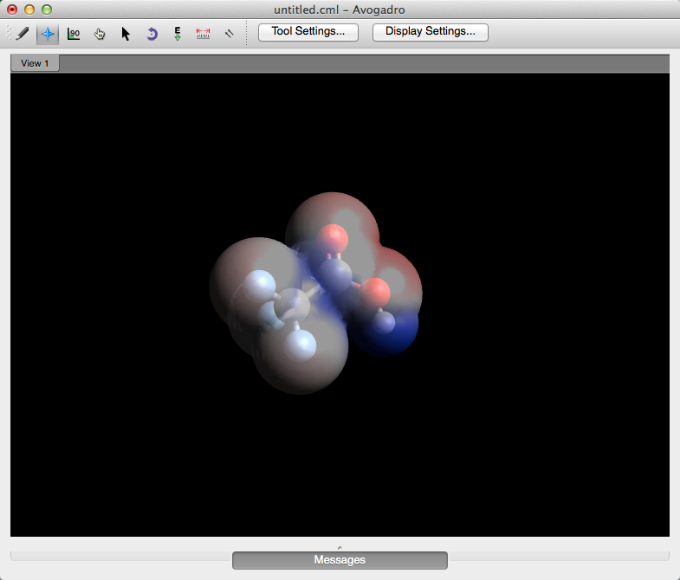680x580 pixels.
Task: Grab the toolbar grip handle
Action: click(x=9, y=33)
